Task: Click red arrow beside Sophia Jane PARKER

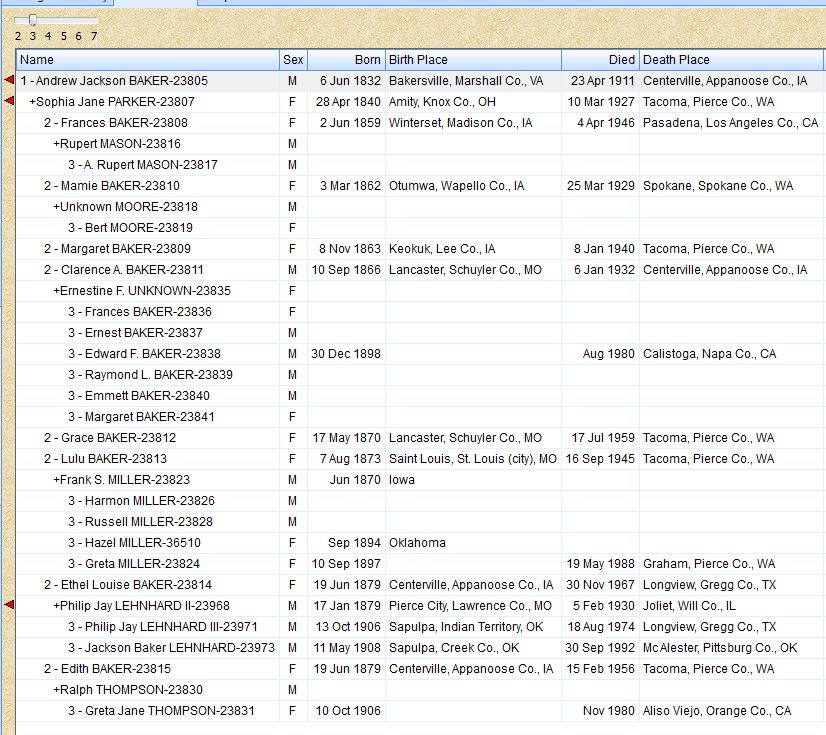Action: [9, 101]
